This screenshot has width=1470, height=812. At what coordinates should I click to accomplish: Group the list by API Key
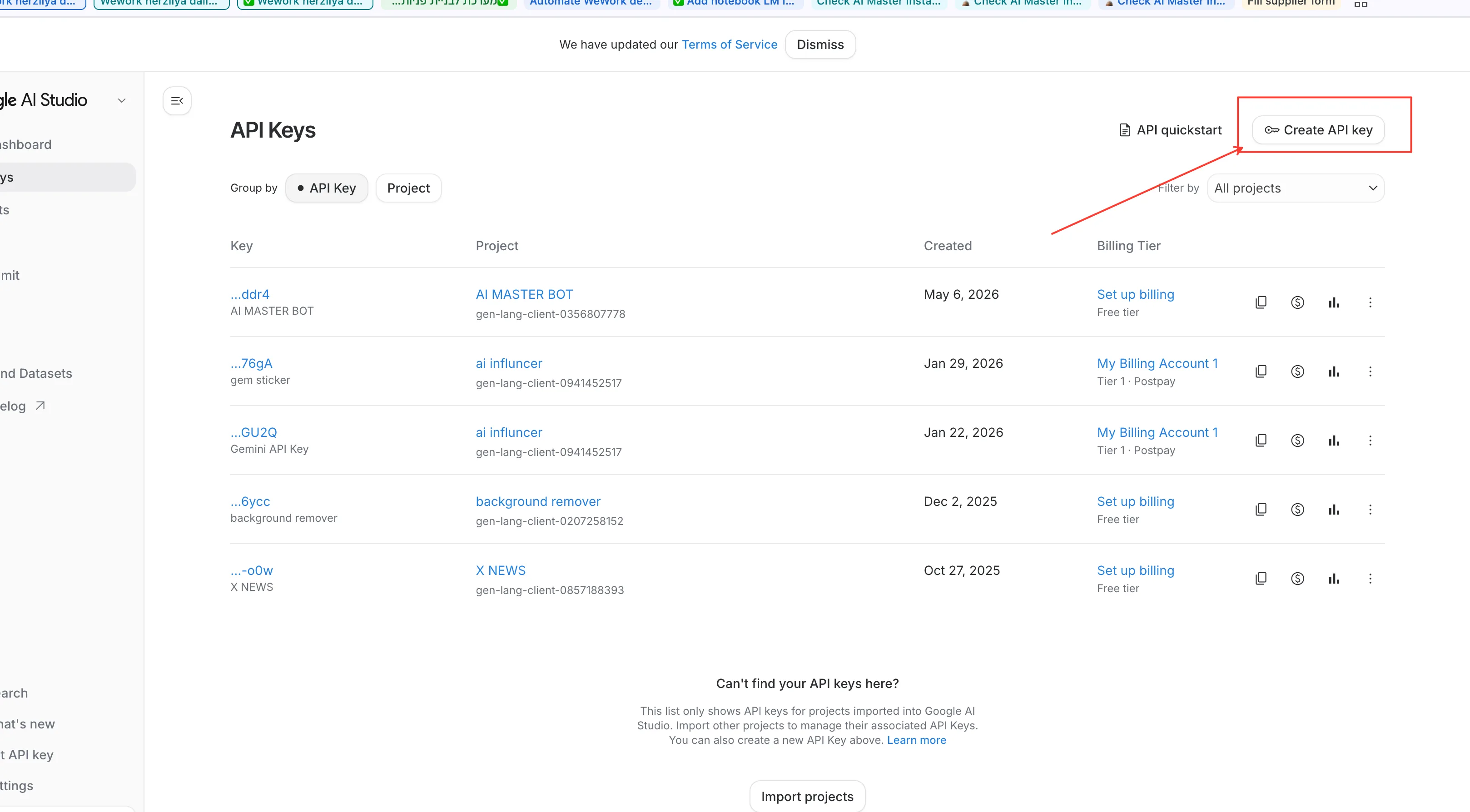click(327, 188)
